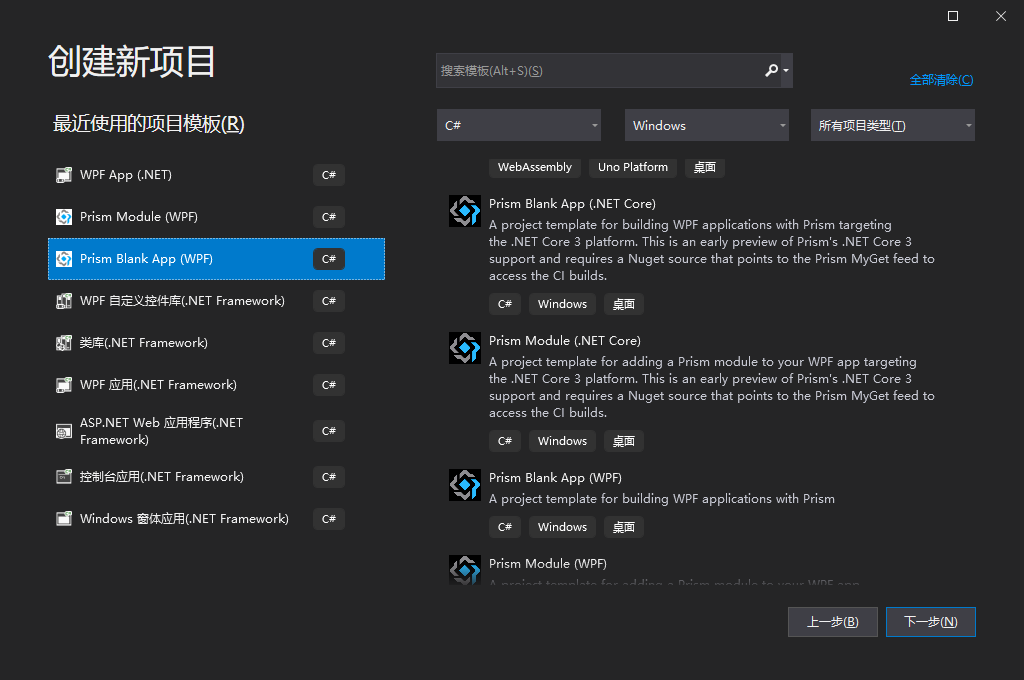Screen dimensions: 1024x680
Task: Click the 上一步(B) button
Action: 832,621
